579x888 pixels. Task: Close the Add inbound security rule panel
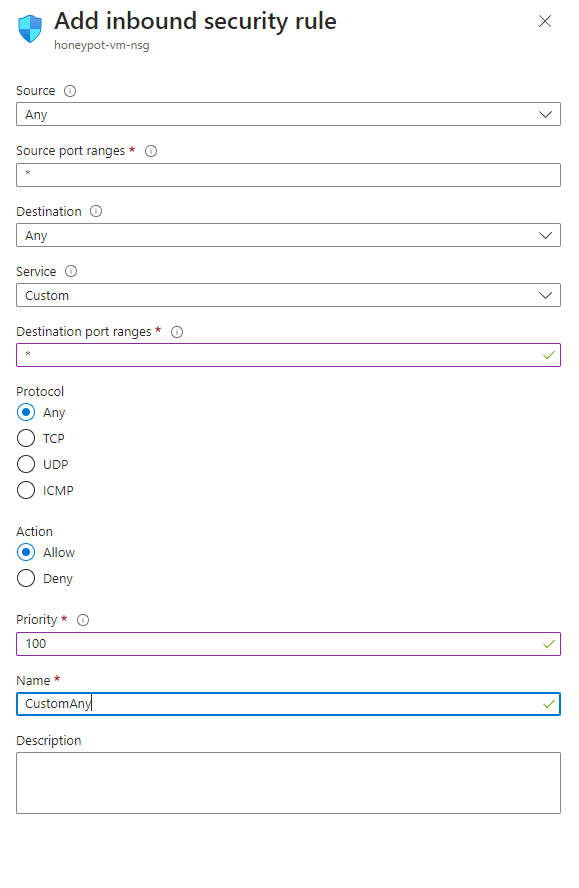(x=545, y=21)
